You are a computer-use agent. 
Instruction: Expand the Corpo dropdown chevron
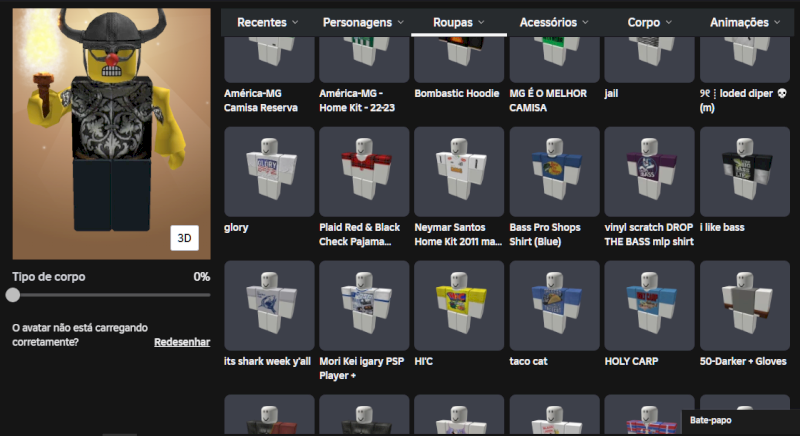pyautogui.click(x=668, y=22)
